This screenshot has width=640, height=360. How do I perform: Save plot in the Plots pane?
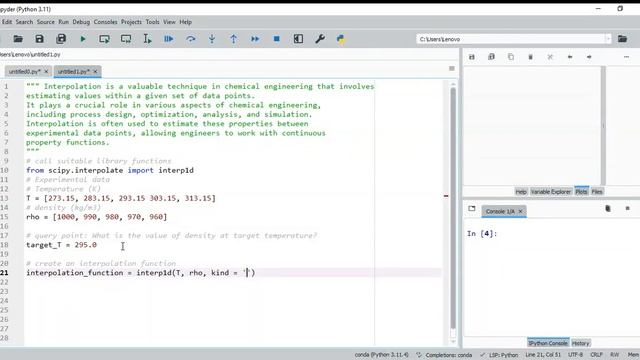(x=472, y=57)
